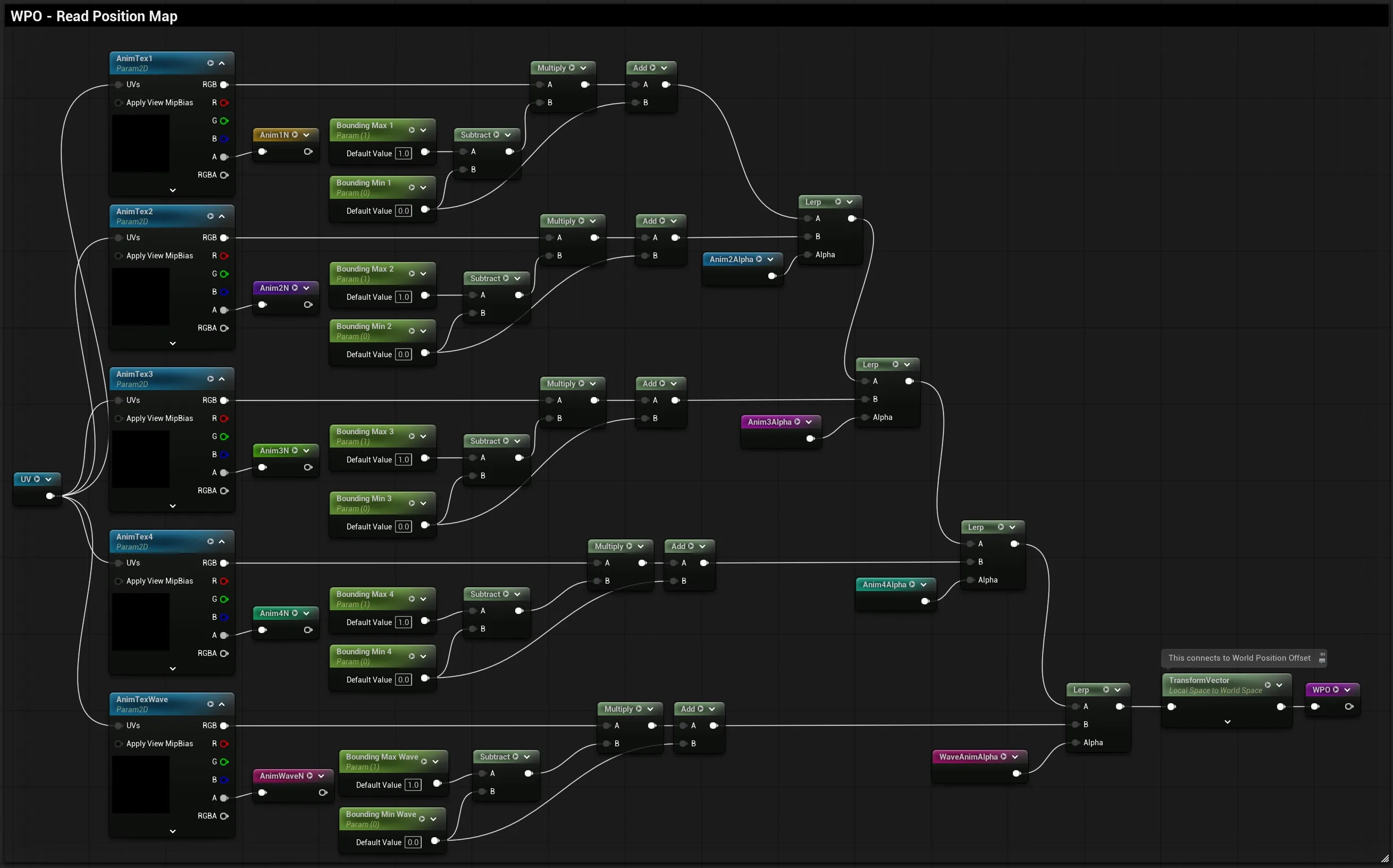Expand advanced pins at bottom of AnimTex1
This screenshot has height=868, width=1393.
(x=172, y=190)
